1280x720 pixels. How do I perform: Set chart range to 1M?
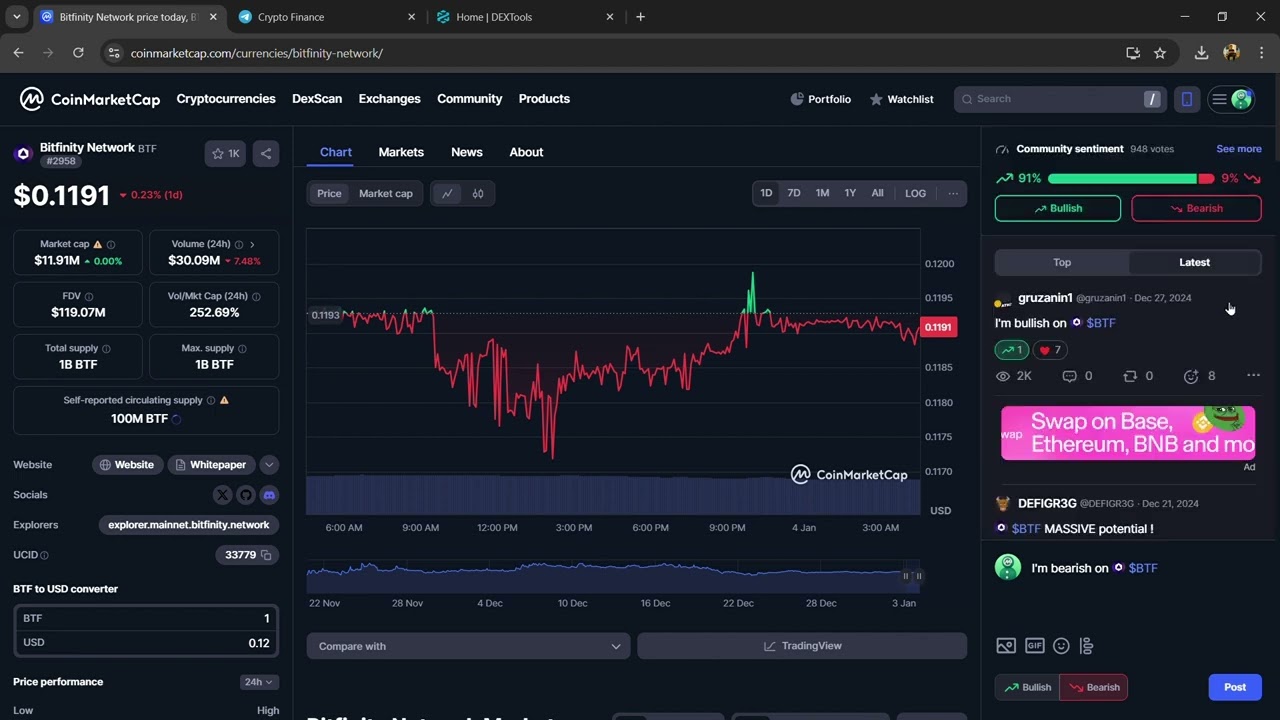pyautogui.click(x=822, y=194)
